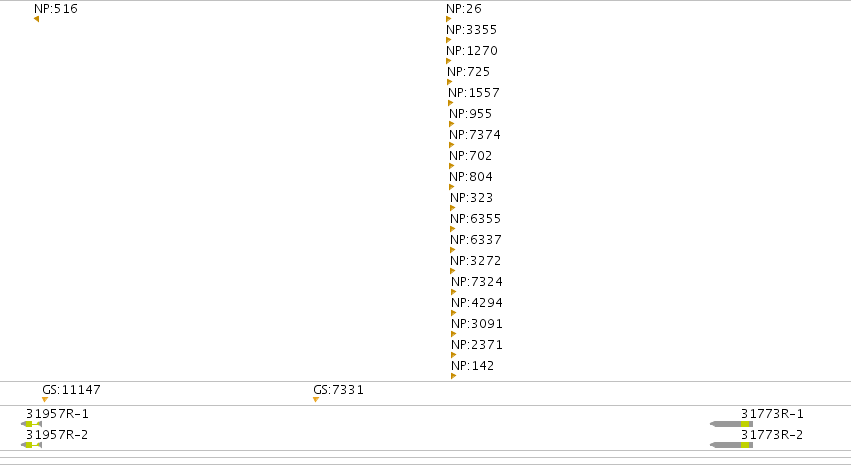Select the NP:7374 insertion triangle

point(452,145)
